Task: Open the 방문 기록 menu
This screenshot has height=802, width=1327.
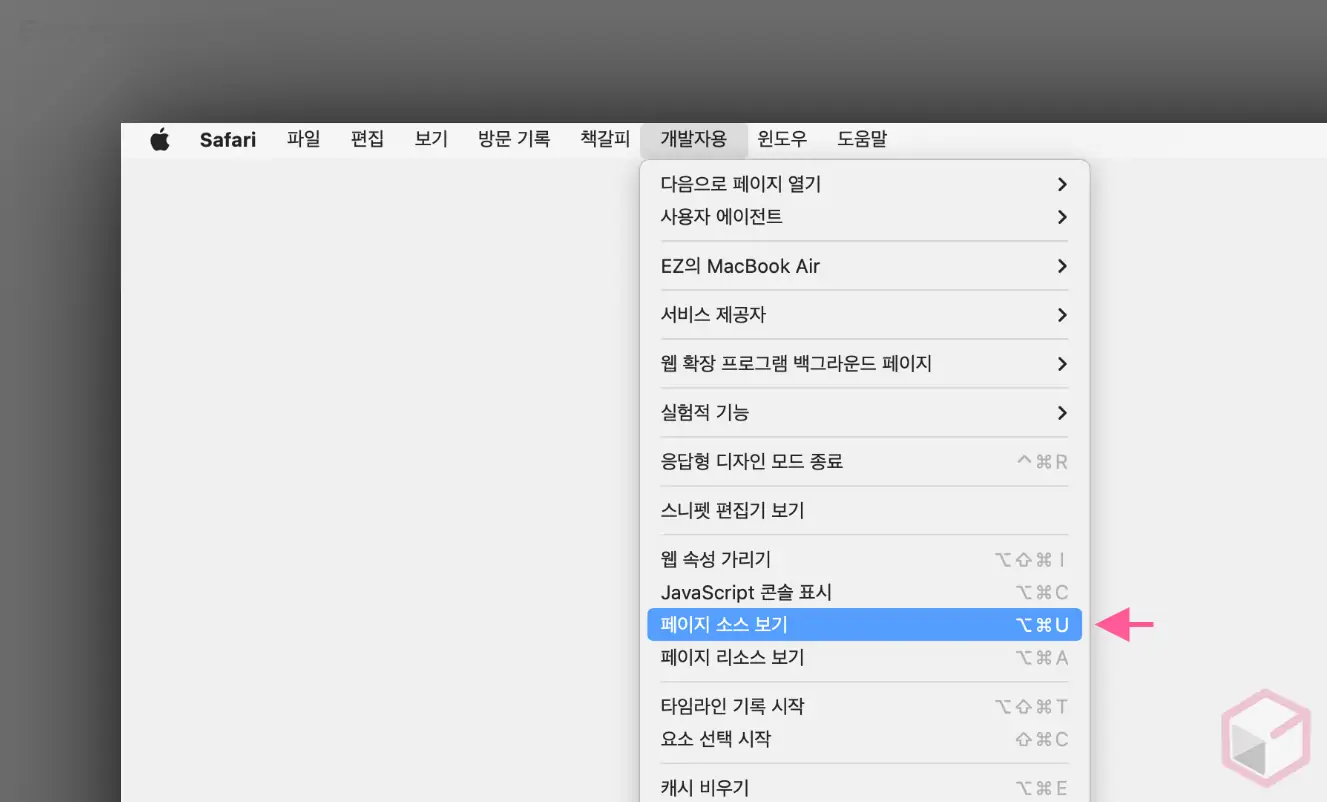Action: pyautogui.click(x=514, y=139)
